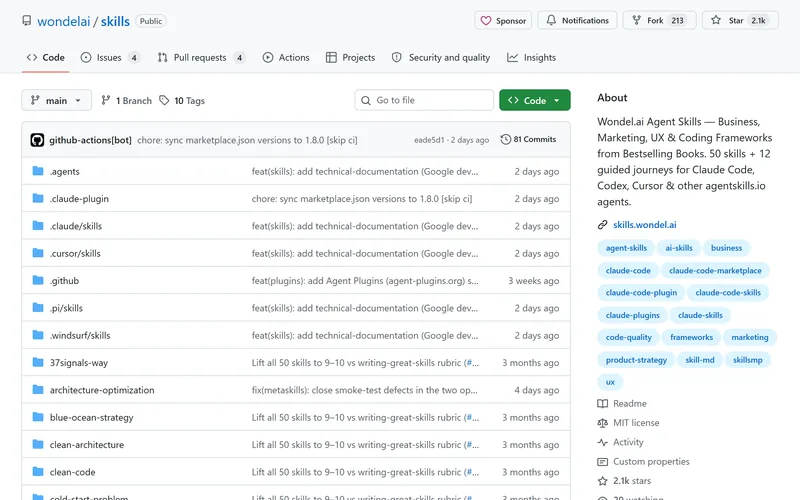
Task: Click the folder icon for 37signals-way
Action: [38, 362]
